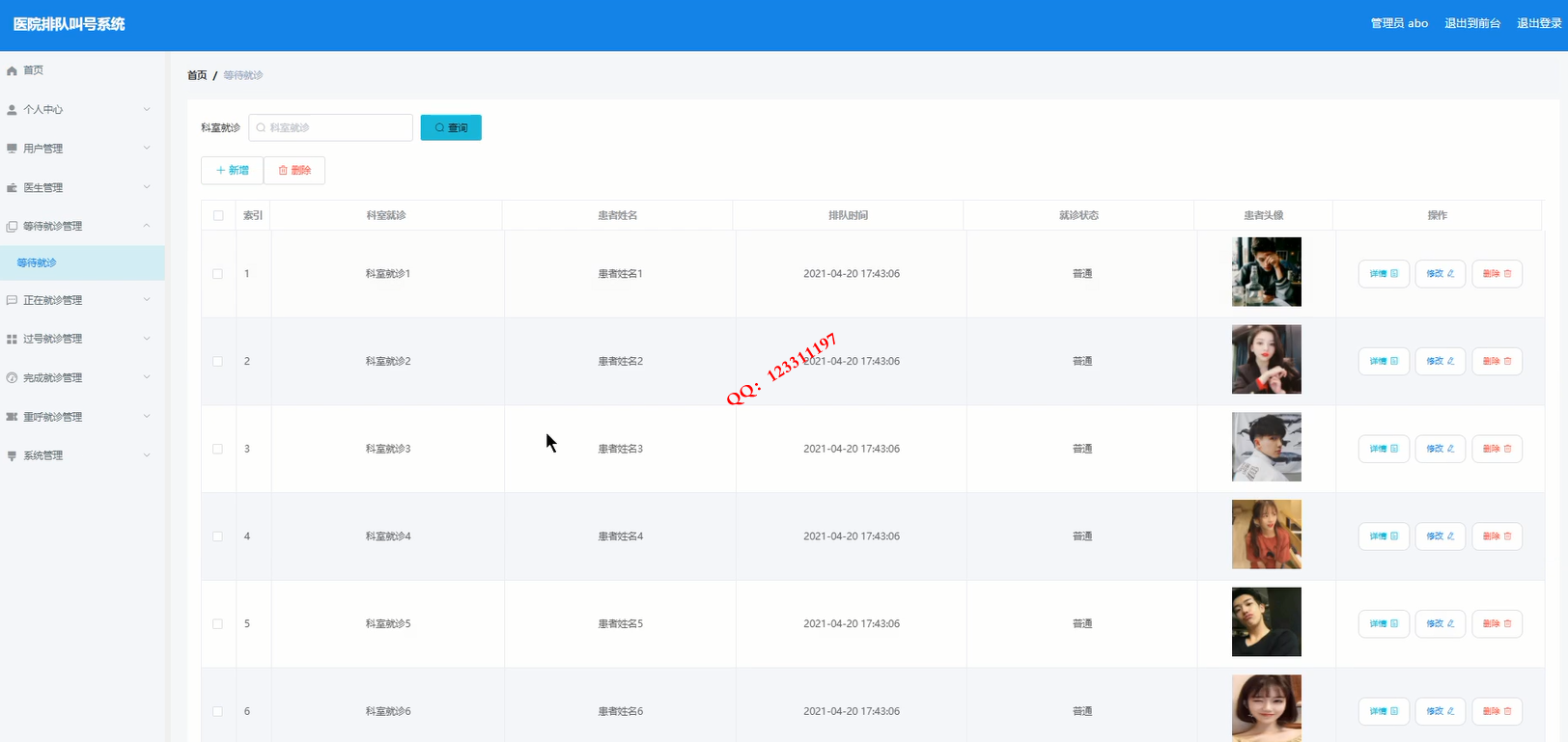Viewport: 1568px width, 742px height.
Task: Open the 用户管理 menu label
Action: (43, 149)
